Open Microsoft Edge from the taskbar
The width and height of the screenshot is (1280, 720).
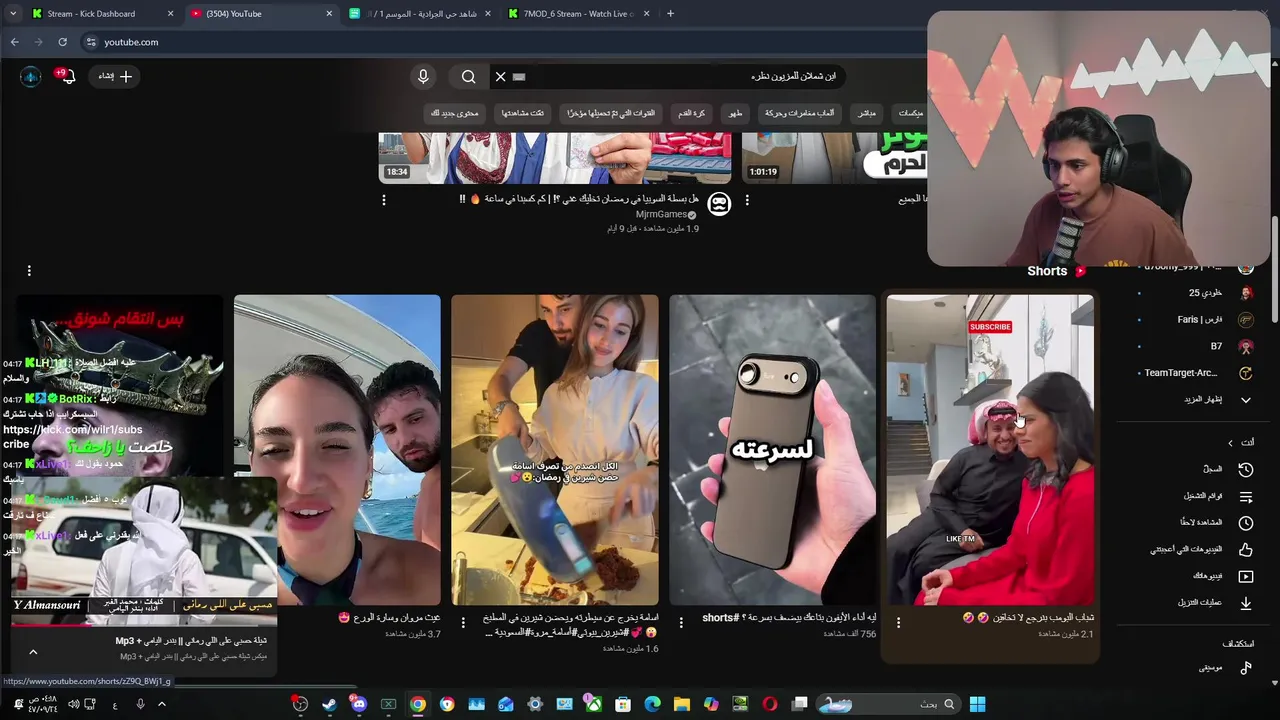click(x=653, y=704)
